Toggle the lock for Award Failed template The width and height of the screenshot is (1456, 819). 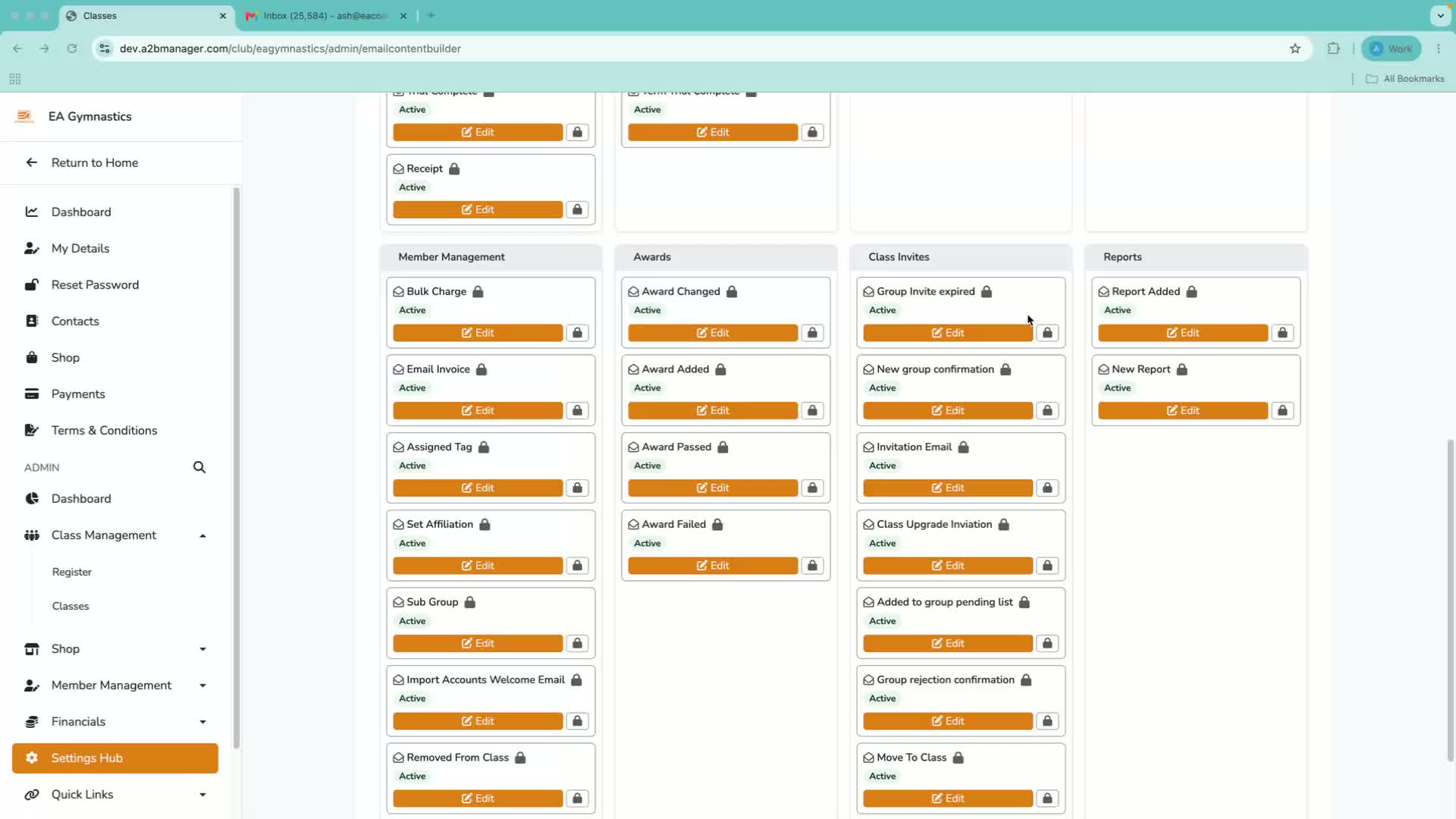[812, 566]
